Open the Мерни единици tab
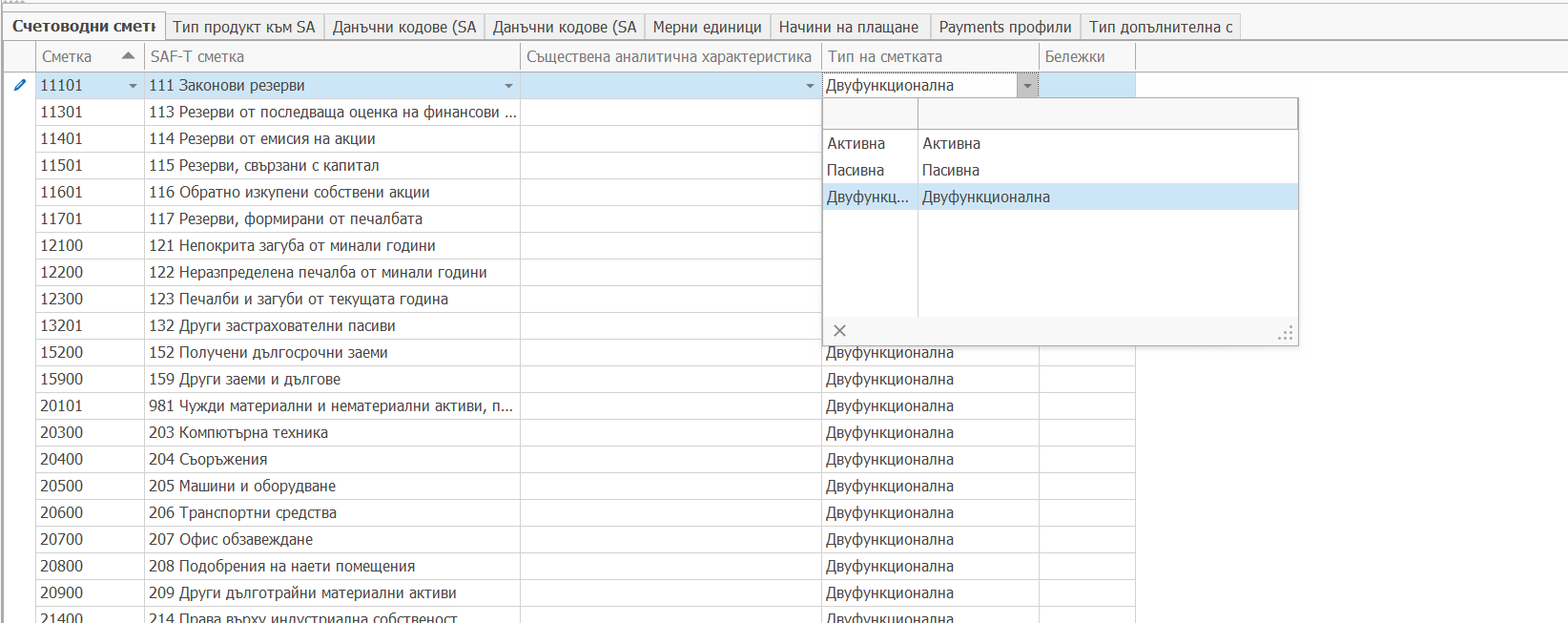The height and width of the screenshot is (623, 1568). [x=708, y=27]
